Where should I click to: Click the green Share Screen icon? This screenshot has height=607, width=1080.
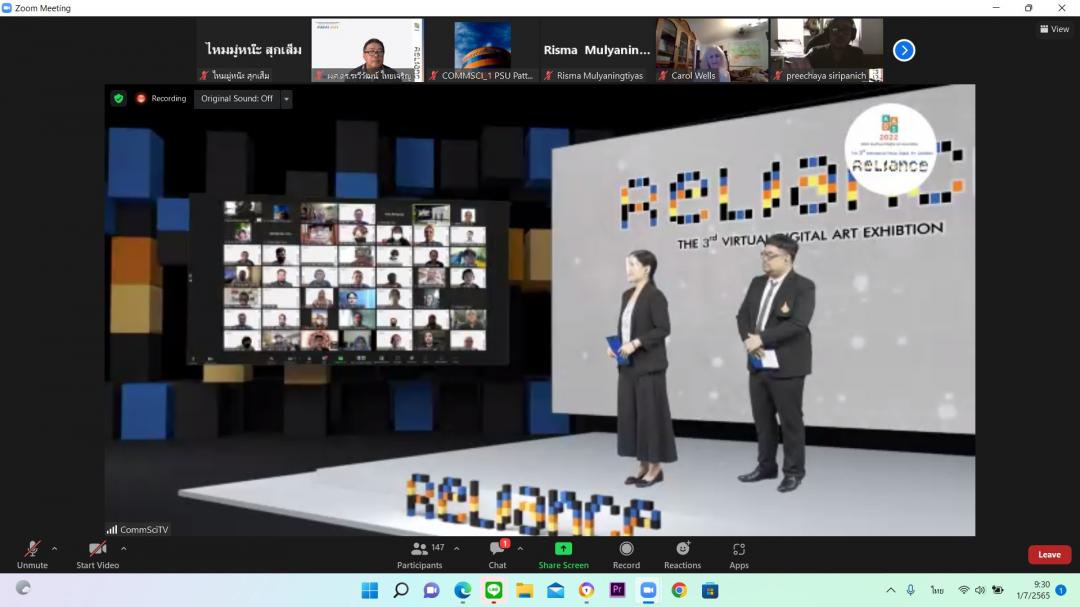pyautogui.click(x=563, y=549)
